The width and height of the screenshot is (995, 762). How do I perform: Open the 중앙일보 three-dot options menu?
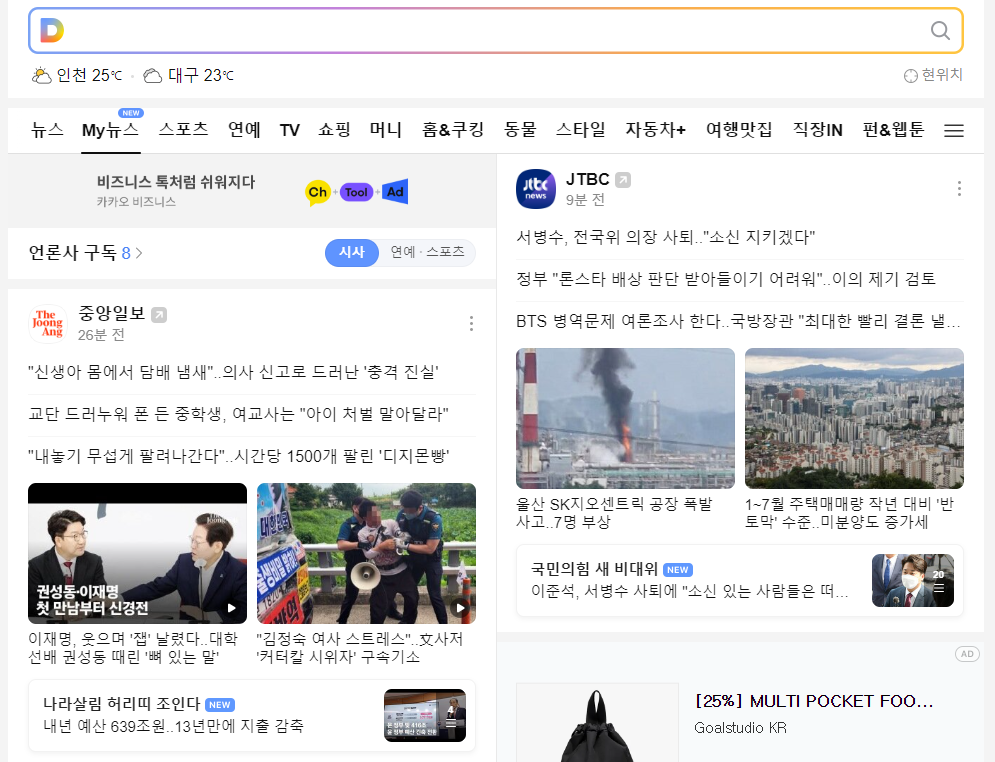tap(471, 323)
